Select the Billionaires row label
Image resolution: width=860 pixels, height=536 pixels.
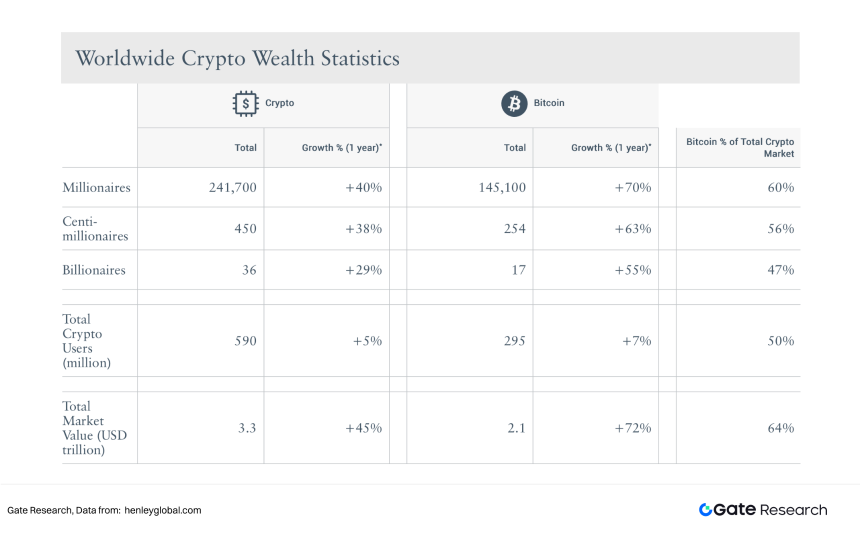pyautogui.click(x=94, y=270)
